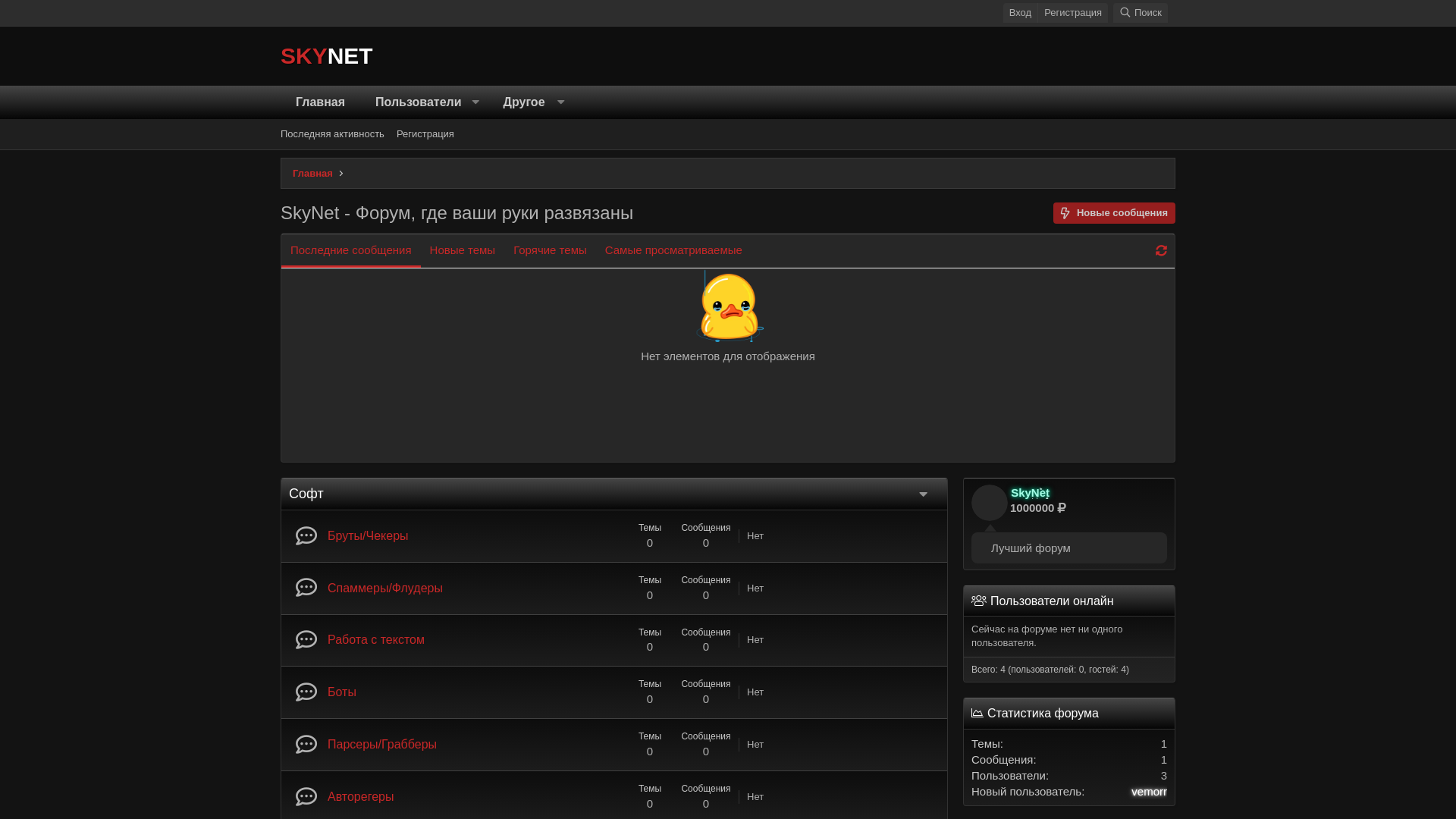Click the speech bubble icon beside Парсеры/Грабберы
1456x819 pixels.
coord(306,745)
